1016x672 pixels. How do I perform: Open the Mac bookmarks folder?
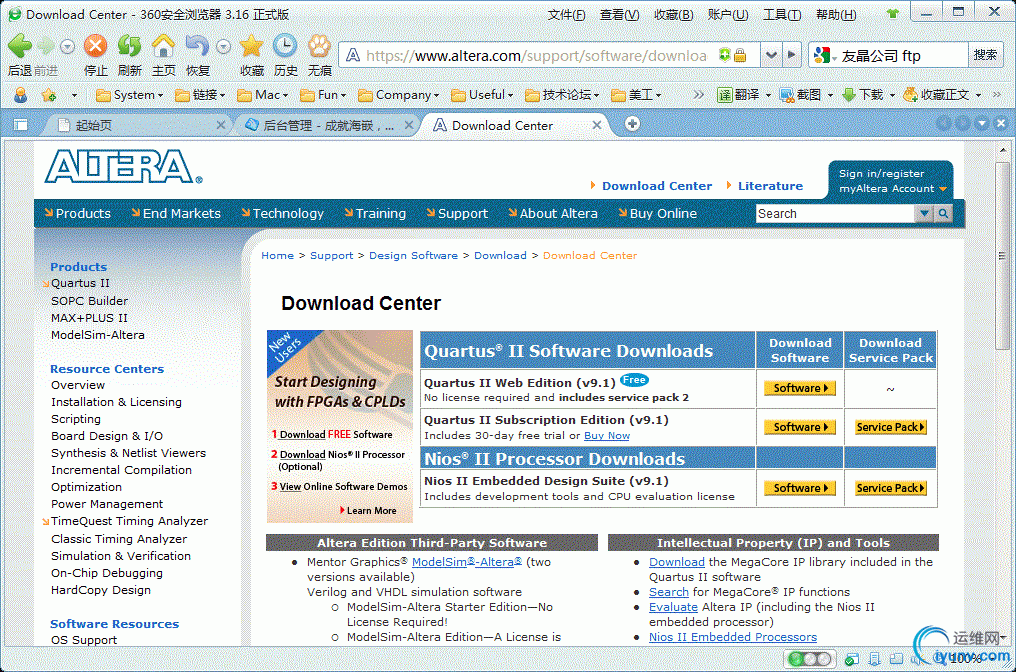(262, 95)
